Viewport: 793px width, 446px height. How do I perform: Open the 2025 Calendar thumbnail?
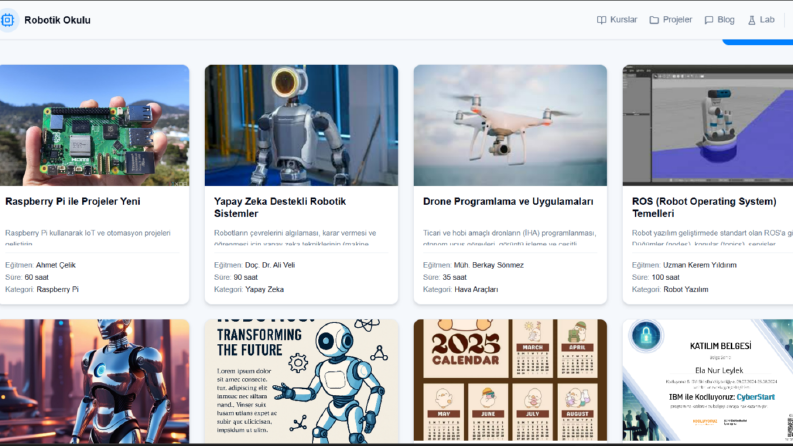click(x=510, y=380)
